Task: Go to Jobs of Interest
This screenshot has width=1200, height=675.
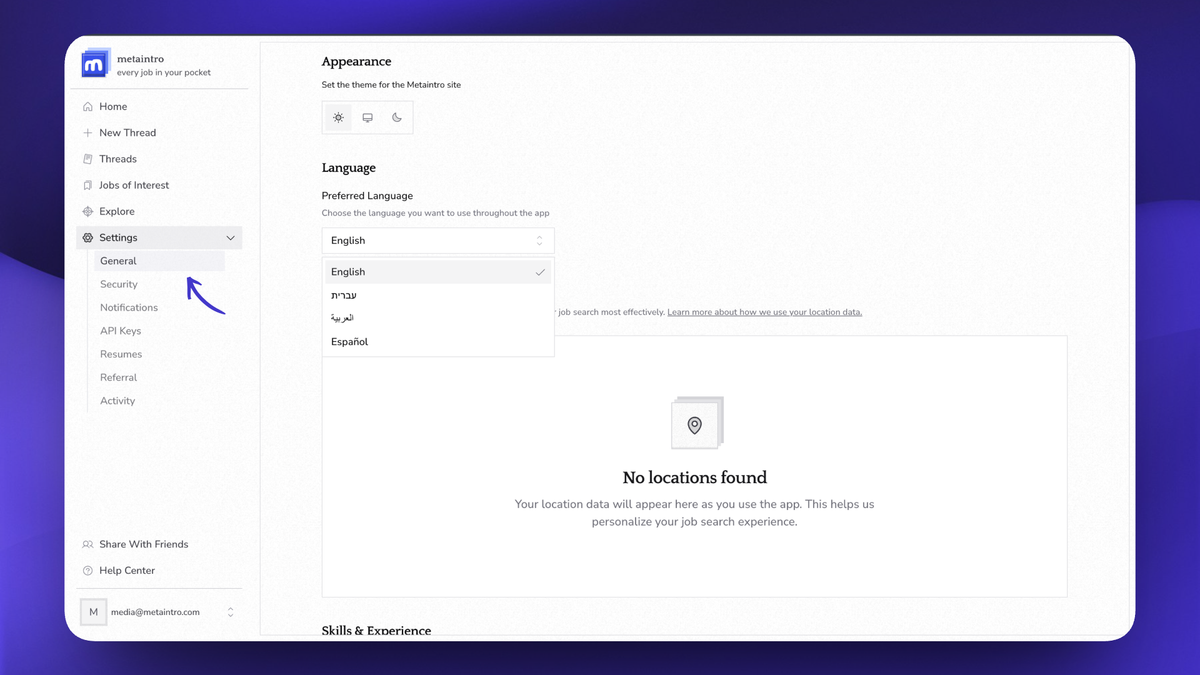Action: [159, 185]
